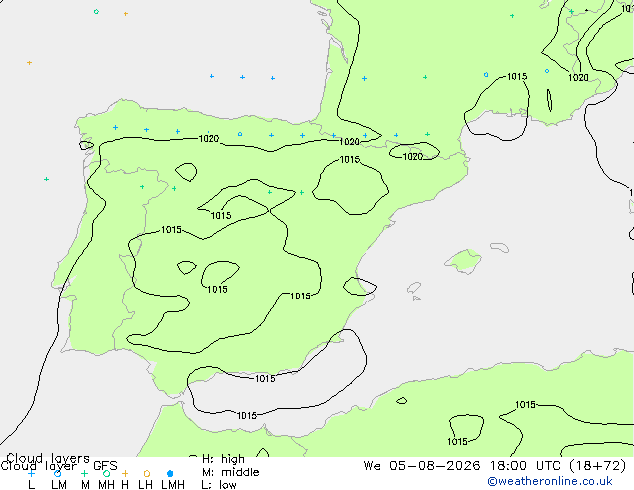Click the orange plus H legend symbol

tap(125, 473)
